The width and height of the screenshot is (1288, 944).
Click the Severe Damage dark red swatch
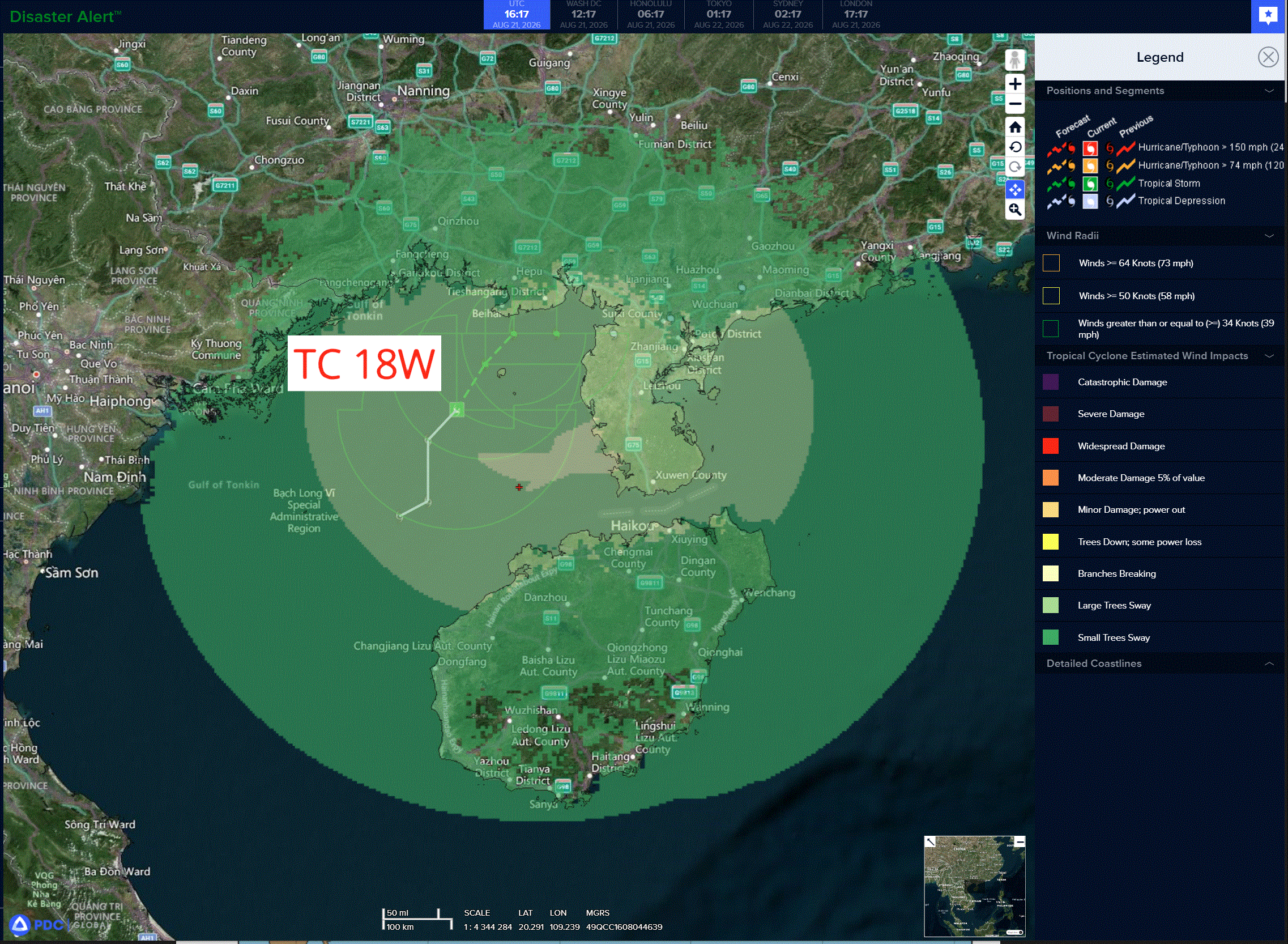pyautogui.click(x=1050, y=414)
